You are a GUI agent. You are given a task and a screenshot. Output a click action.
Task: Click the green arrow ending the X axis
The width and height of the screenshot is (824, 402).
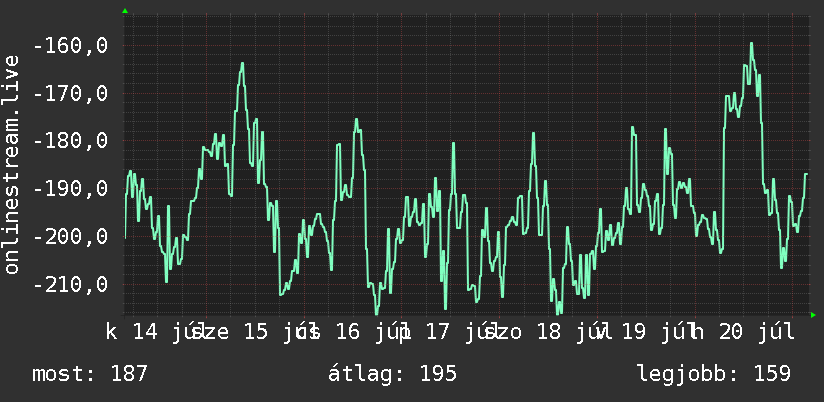[813, 315]
